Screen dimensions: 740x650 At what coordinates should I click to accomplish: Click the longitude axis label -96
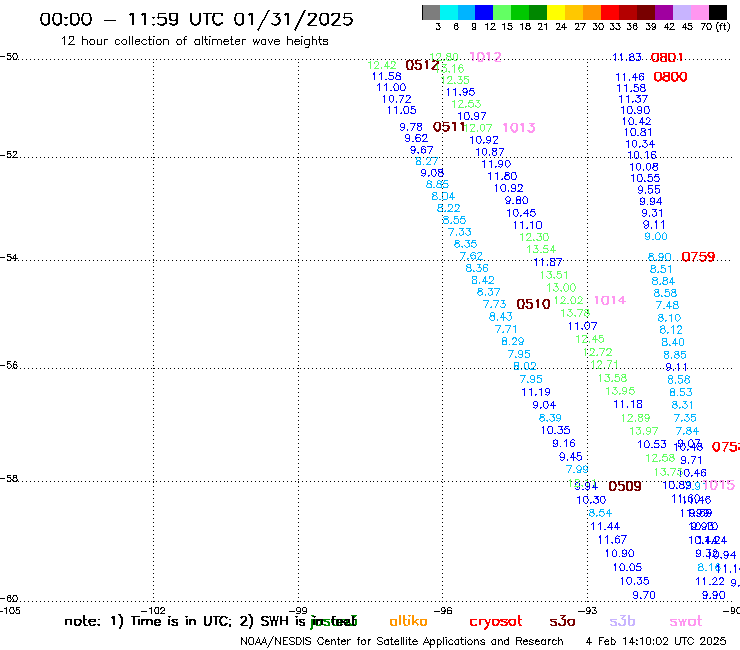click(x=443, y=610)
